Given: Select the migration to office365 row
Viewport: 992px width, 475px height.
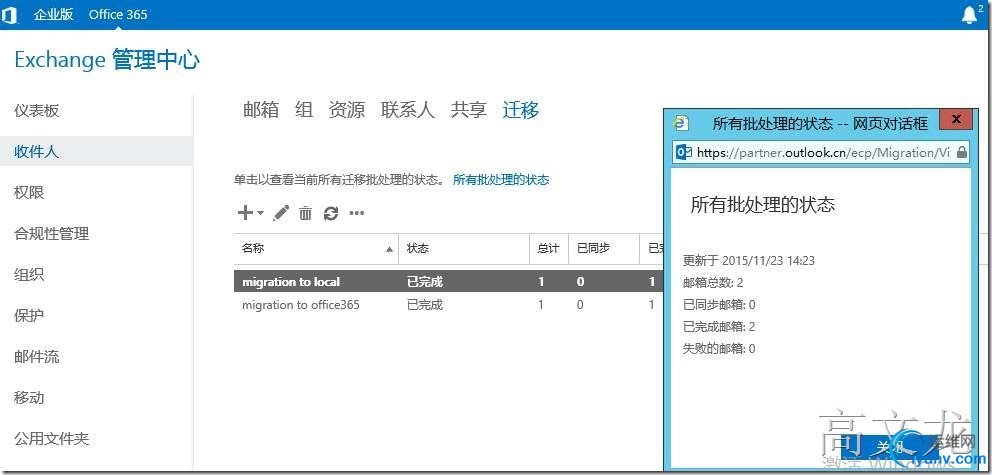Looking at the screenshot, I should [448, 305].
